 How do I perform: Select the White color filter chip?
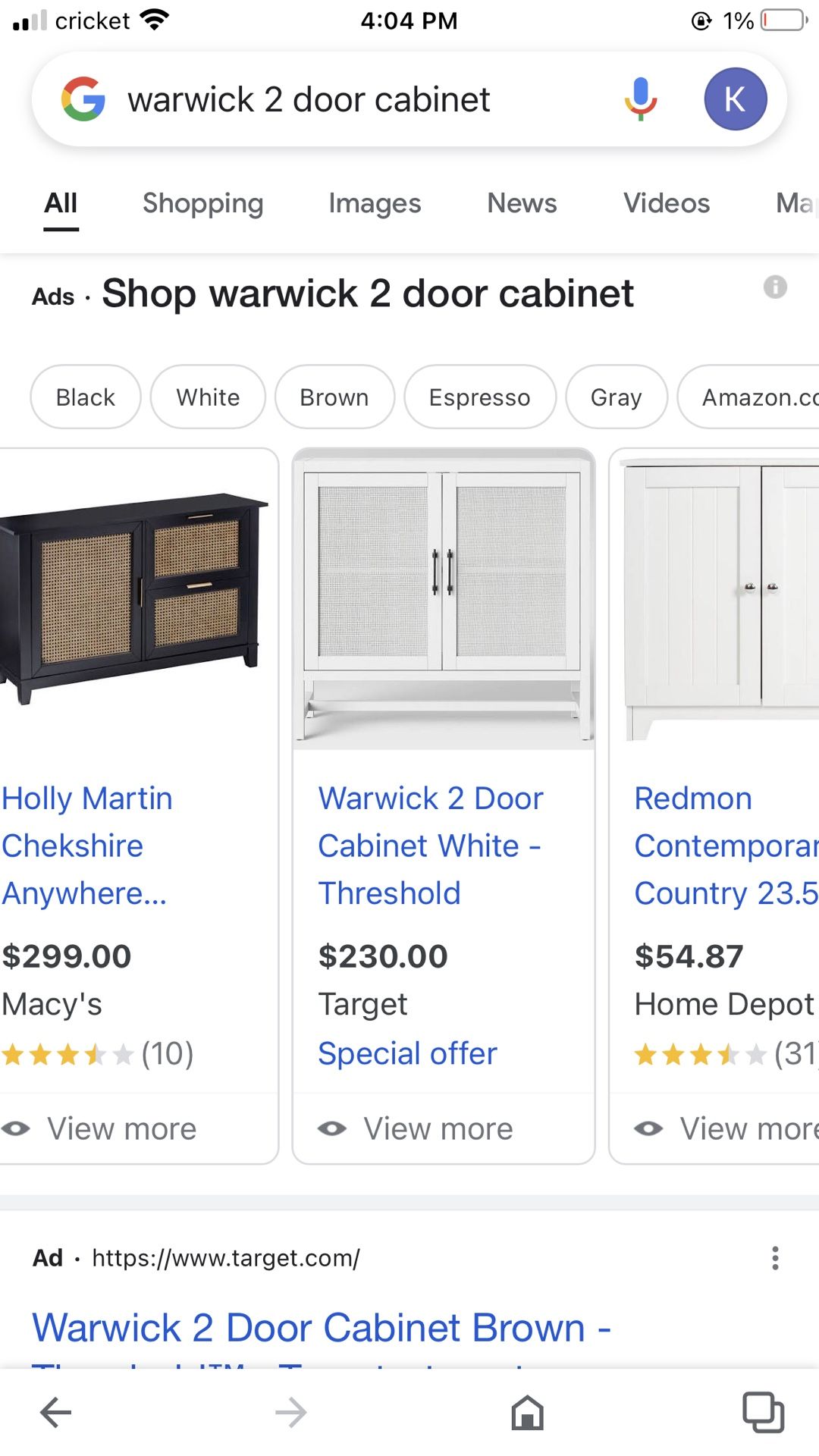click(x=208, y=397)
